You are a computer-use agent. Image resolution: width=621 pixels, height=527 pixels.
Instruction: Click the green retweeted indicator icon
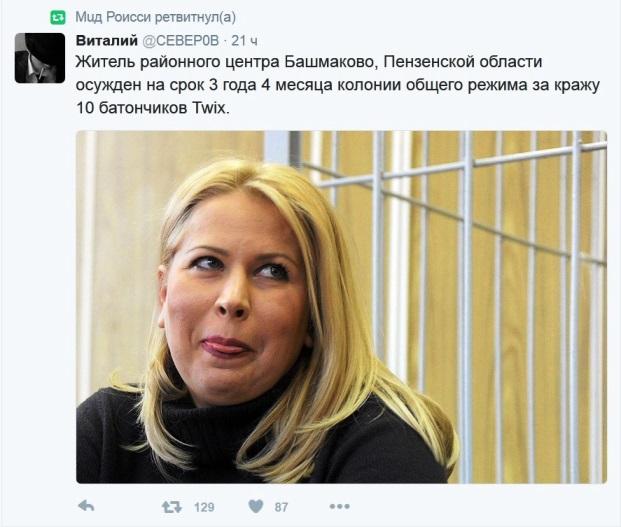[x=58, y=17]
